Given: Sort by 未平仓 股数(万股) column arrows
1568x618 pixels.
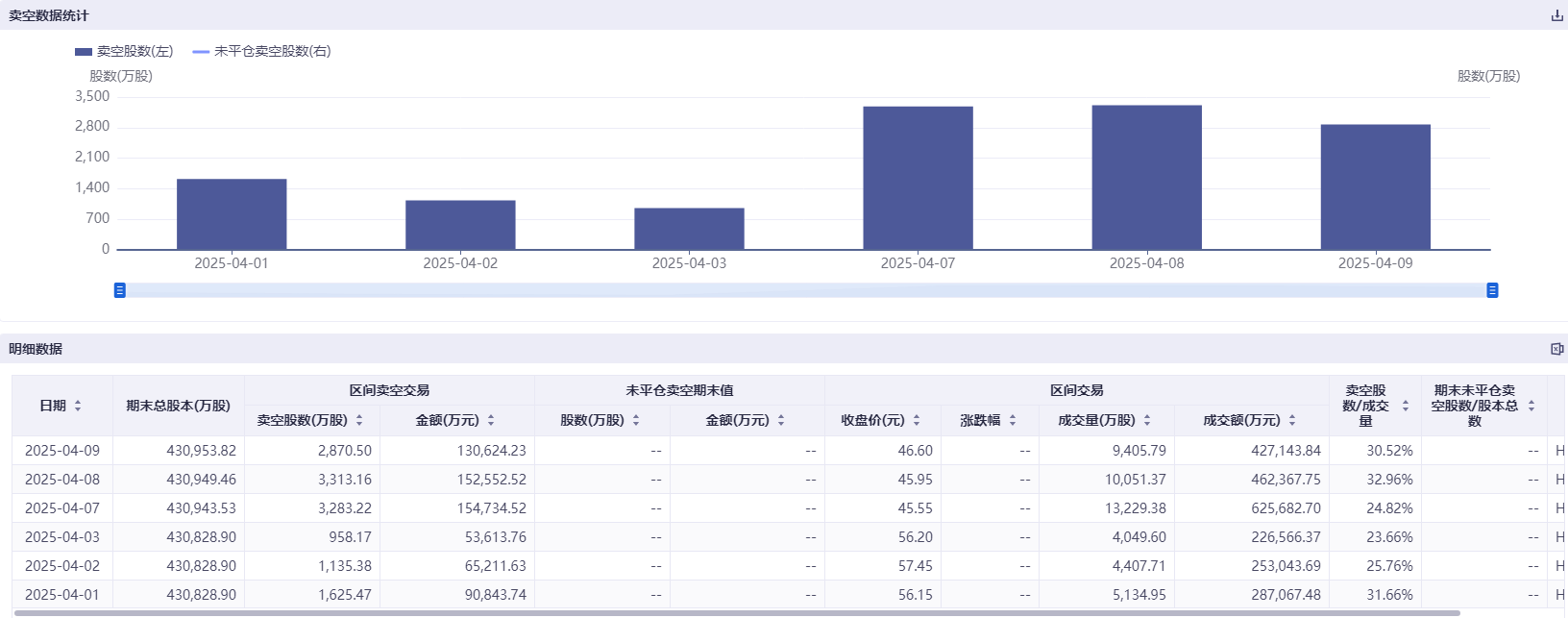Looking at the screenshot, I should 636,420.
